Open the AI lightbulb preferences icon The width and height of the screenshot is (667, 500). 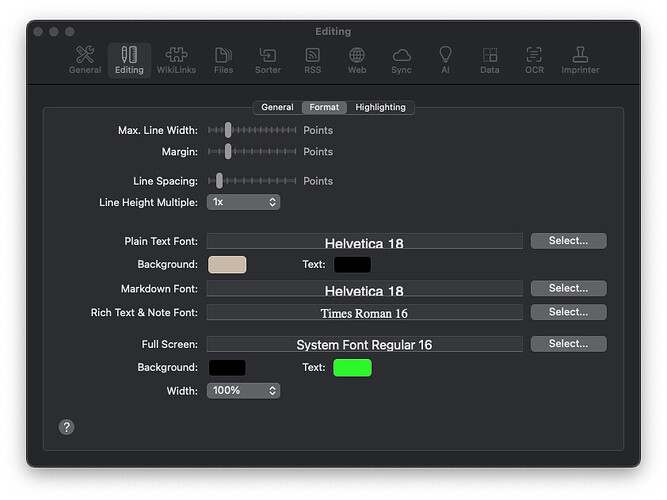point(445,60)
